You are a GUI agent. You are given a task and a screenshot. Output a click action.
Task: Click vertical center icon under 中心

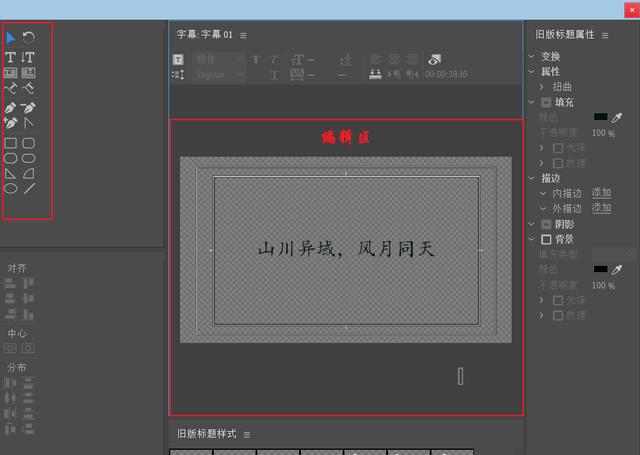coord(10,348)
